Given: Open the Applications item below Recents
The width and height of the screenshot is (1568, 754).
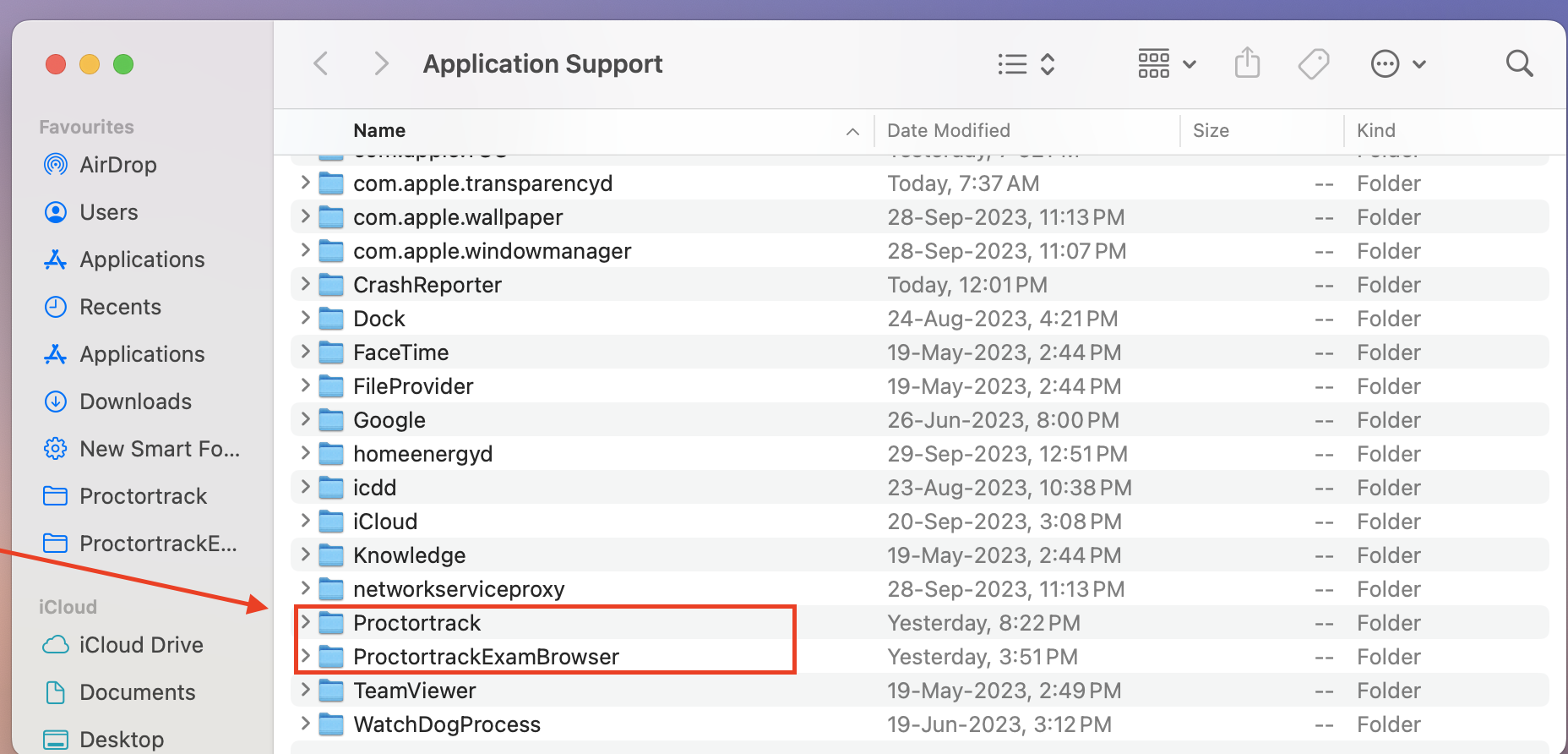Looking at the screenshot, I should coord(123,354).
